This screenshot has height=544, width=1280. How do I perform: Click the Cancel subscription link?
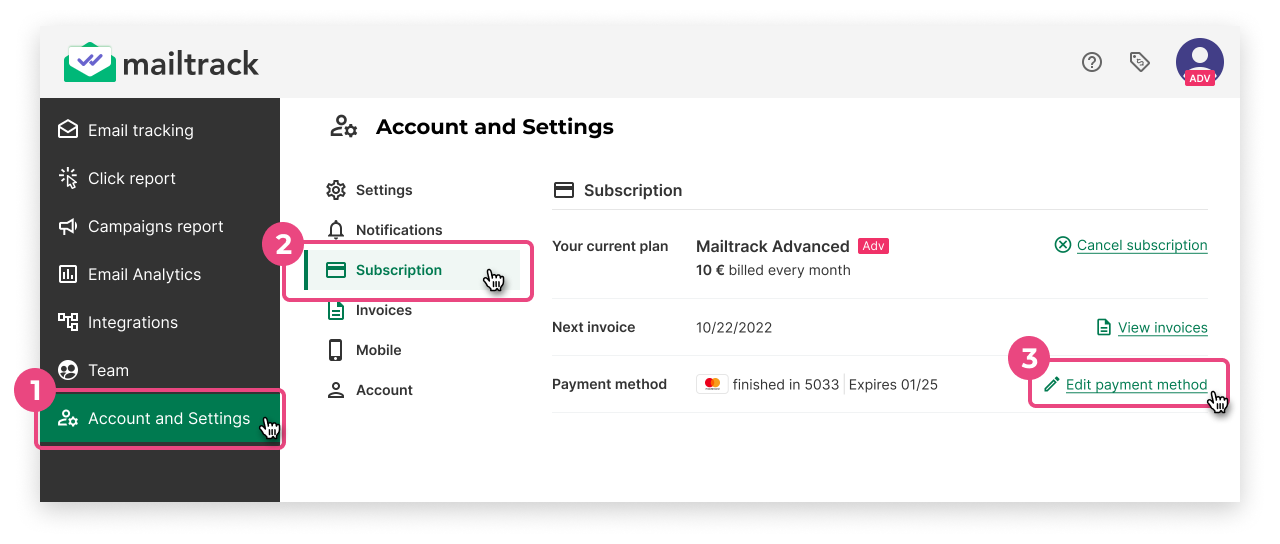pyautogui.click(x=1141, y=245)
